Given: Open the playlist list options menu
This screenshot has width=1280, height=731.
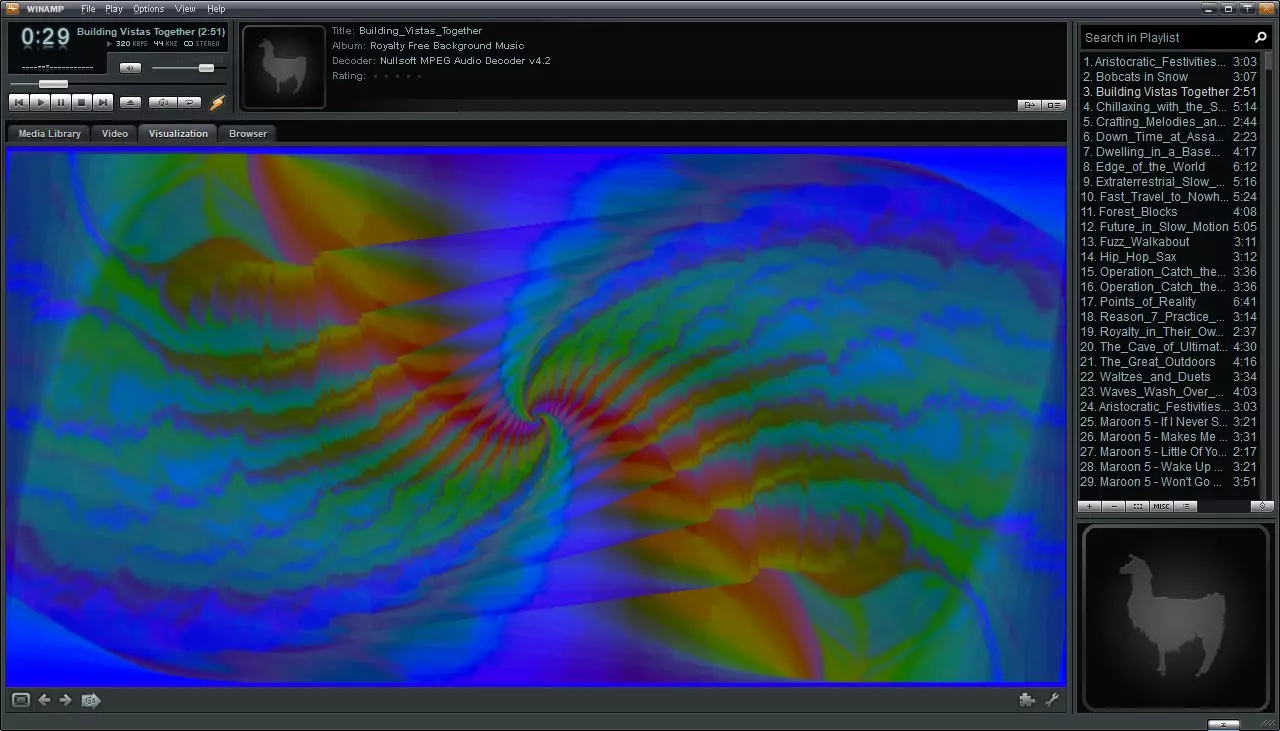Looking at the screenshot, I should pos(1184,507).
